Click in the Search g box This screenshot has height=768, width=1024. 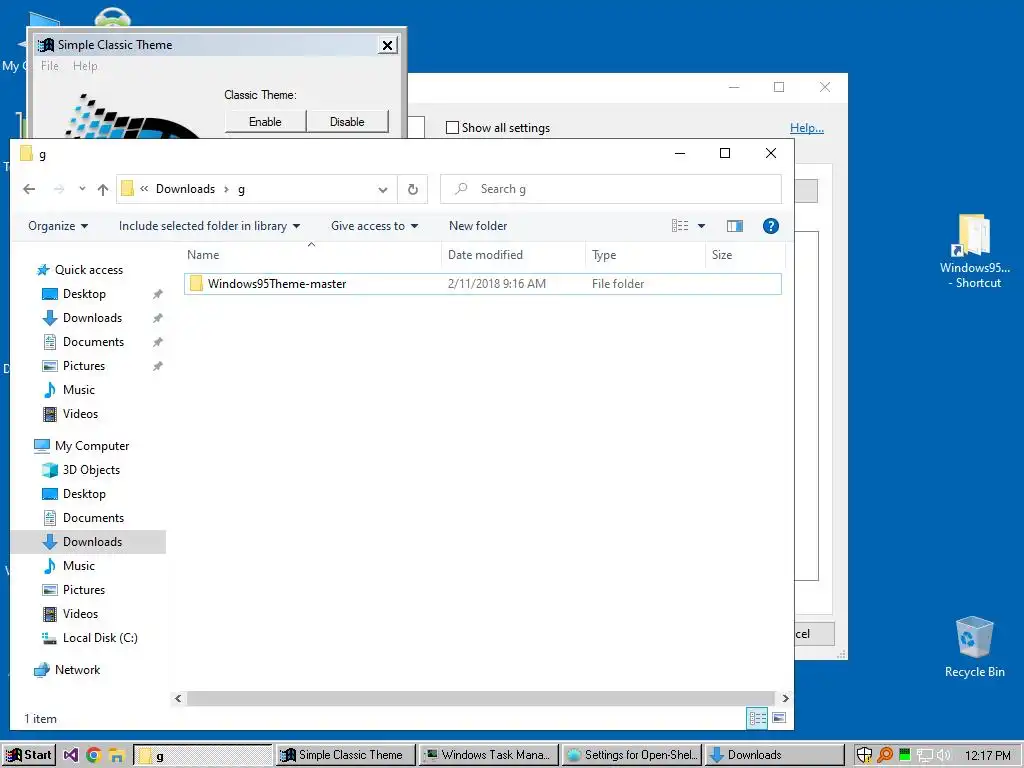pyautogui.click(x=611, y=189)
